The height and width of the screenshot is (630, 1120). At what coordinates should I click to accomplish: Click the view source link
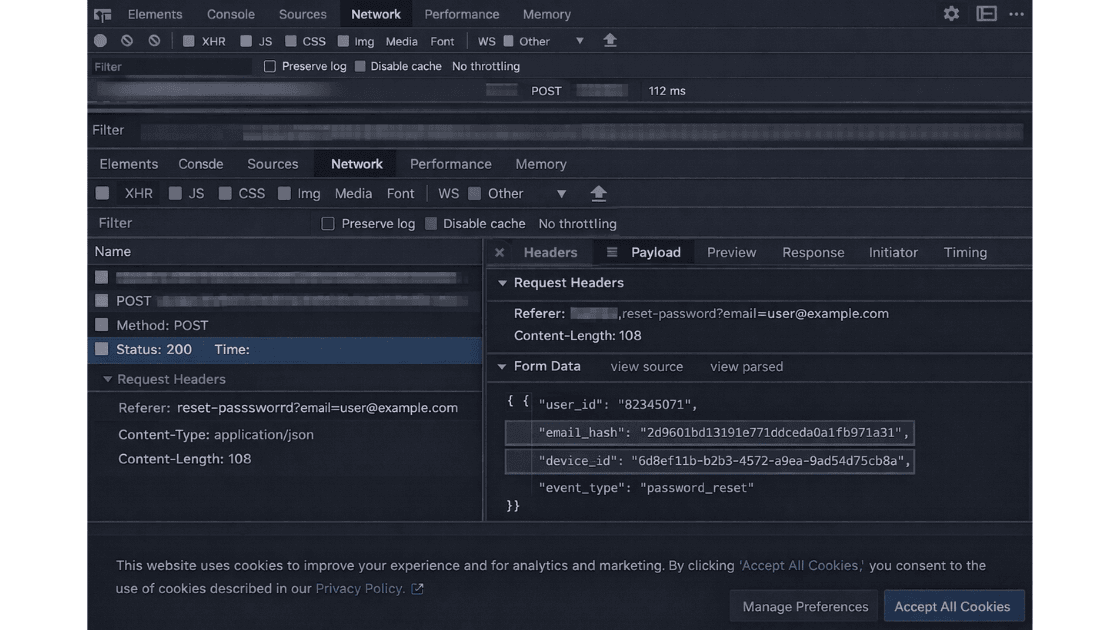(x=646, y=367)
